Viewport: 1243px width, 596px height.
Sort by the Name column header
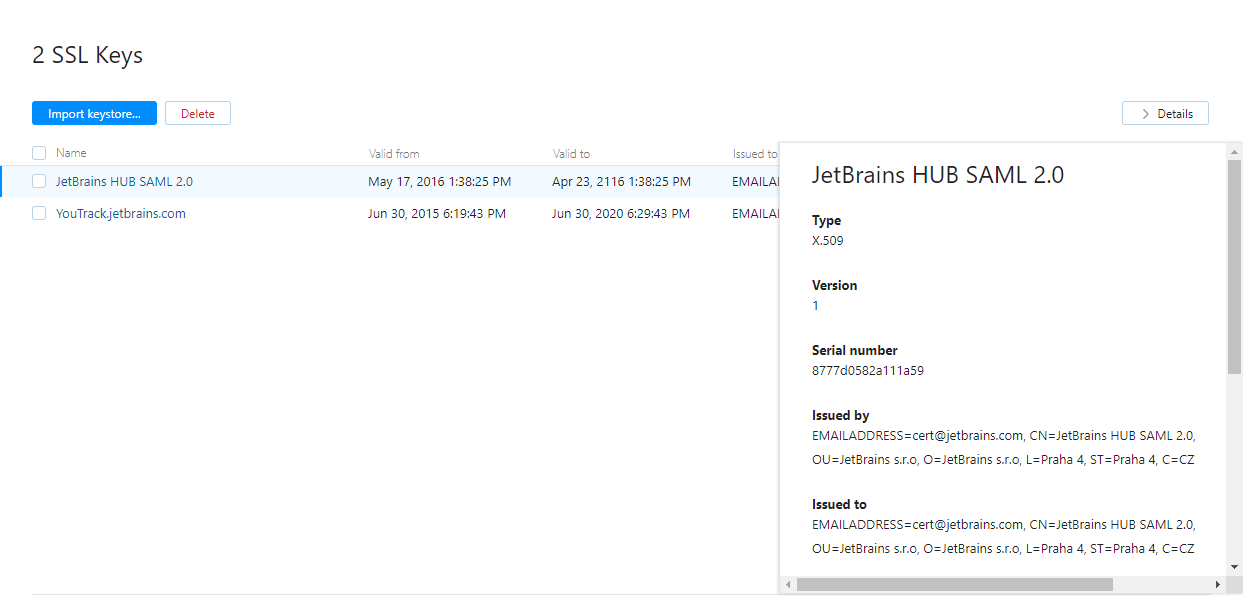tap(71, 153)
